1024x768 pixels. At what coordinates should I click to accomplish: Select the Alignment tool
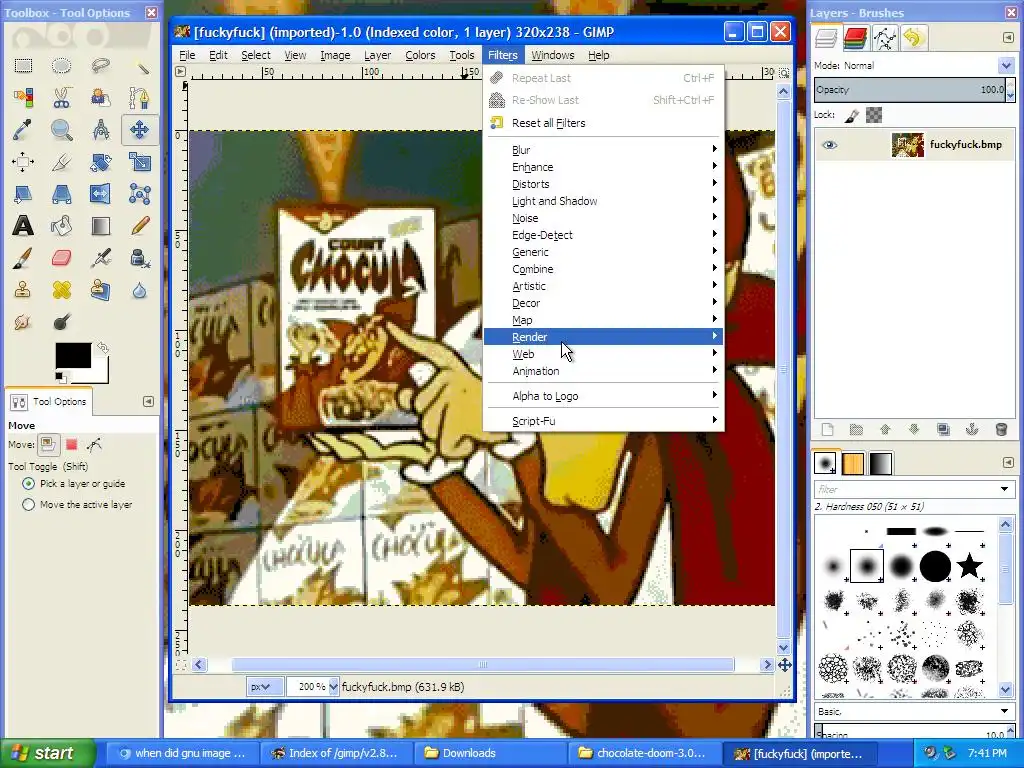point(23,162)
